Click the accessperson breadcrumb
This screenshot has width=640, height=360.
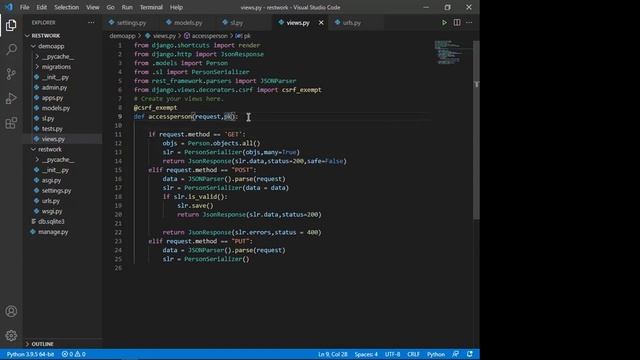tap(209, 36)
